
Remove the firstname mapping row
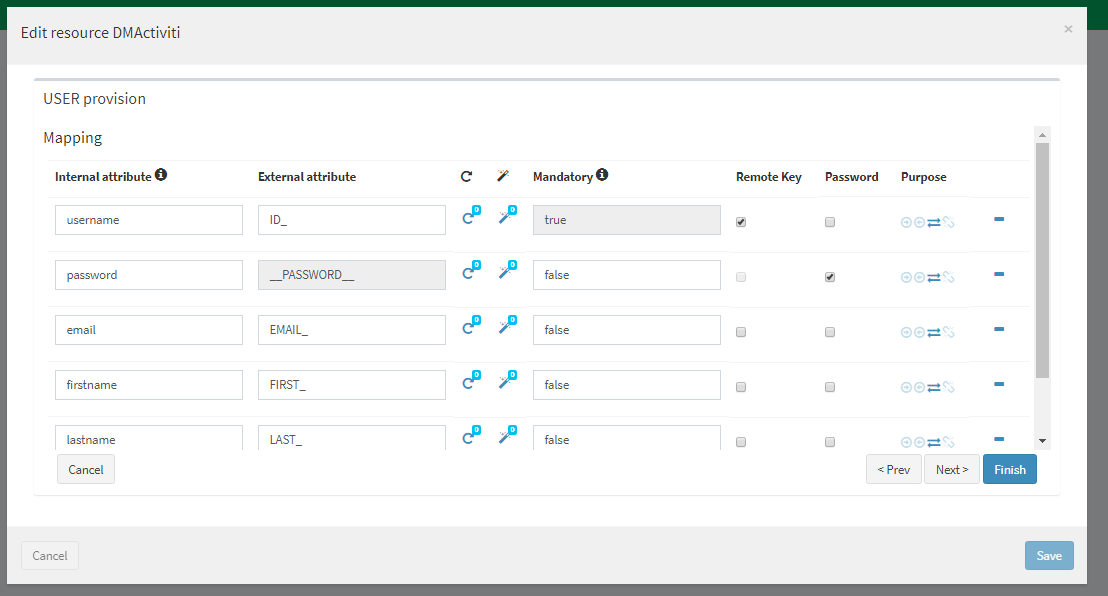[999, 385]
